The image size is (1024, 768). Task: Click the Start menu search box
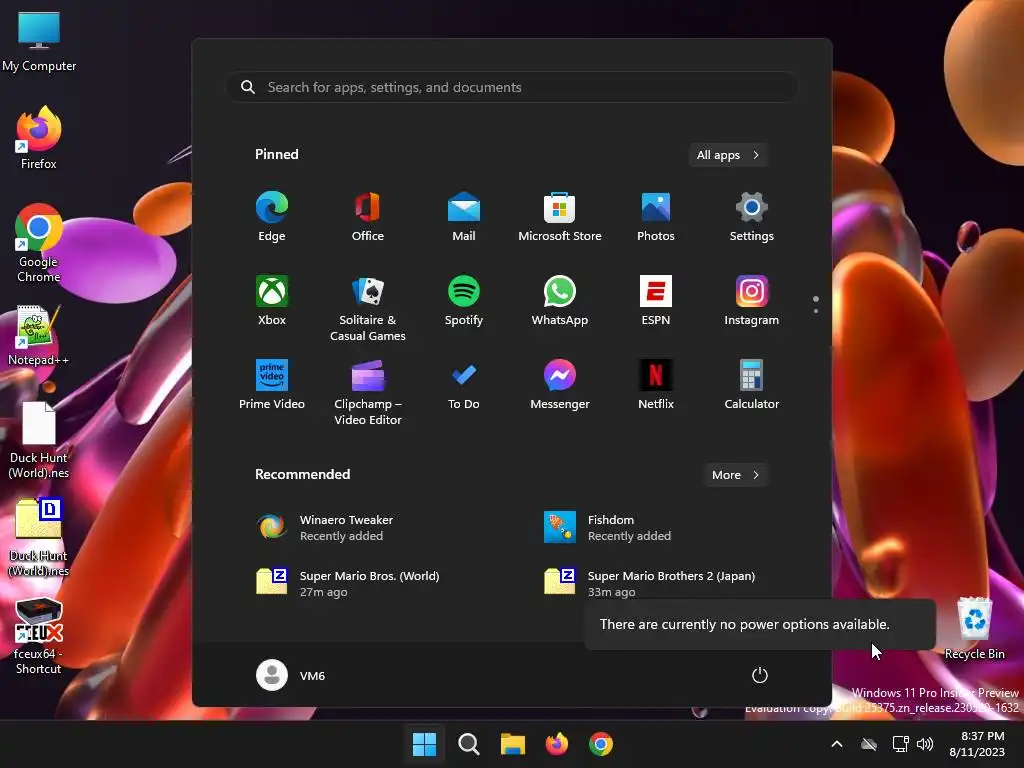pyautogui.click(x=512, y=87)
